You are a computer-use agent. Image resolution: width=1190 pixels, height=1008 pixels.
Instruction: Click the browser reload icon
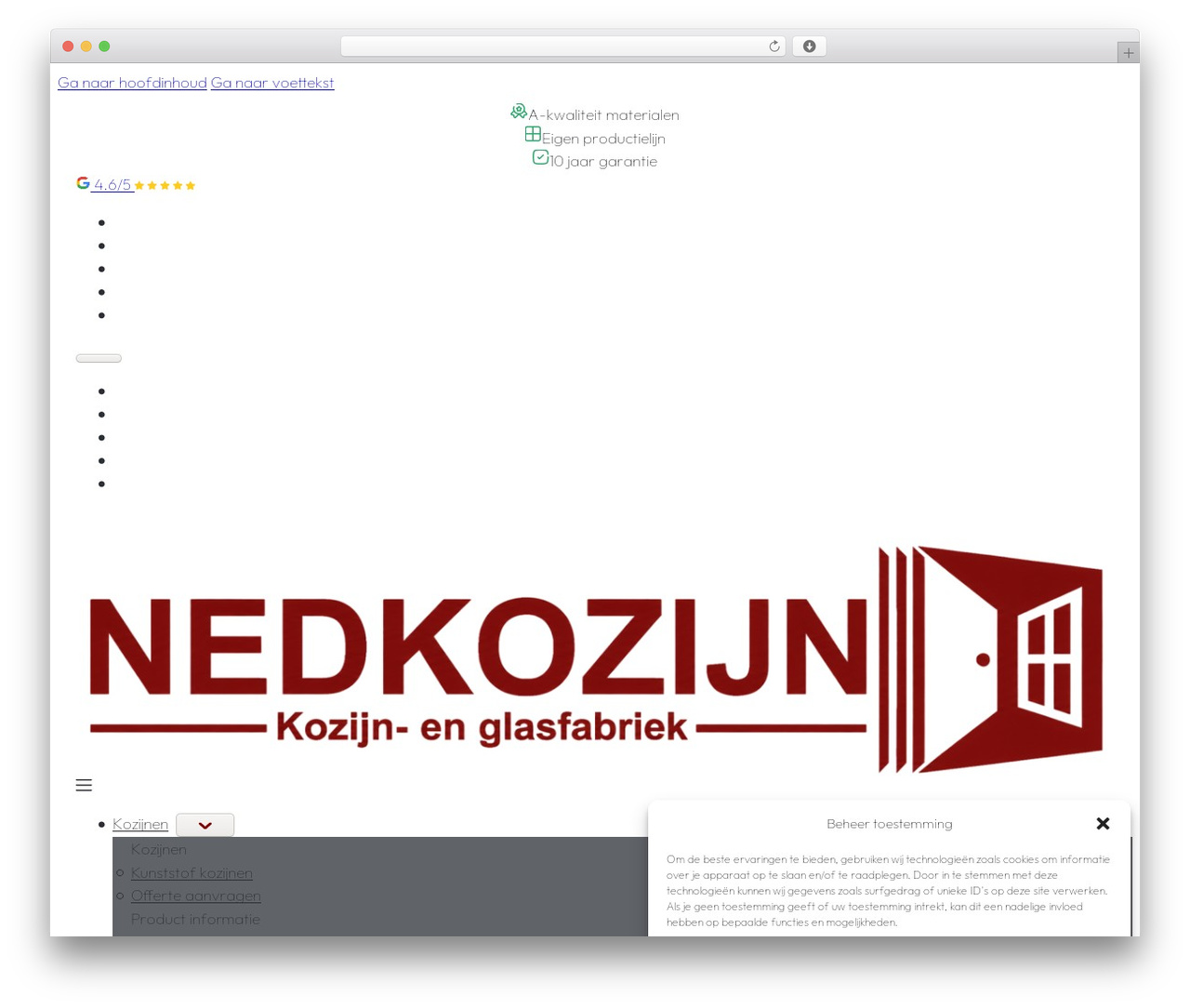773,46
